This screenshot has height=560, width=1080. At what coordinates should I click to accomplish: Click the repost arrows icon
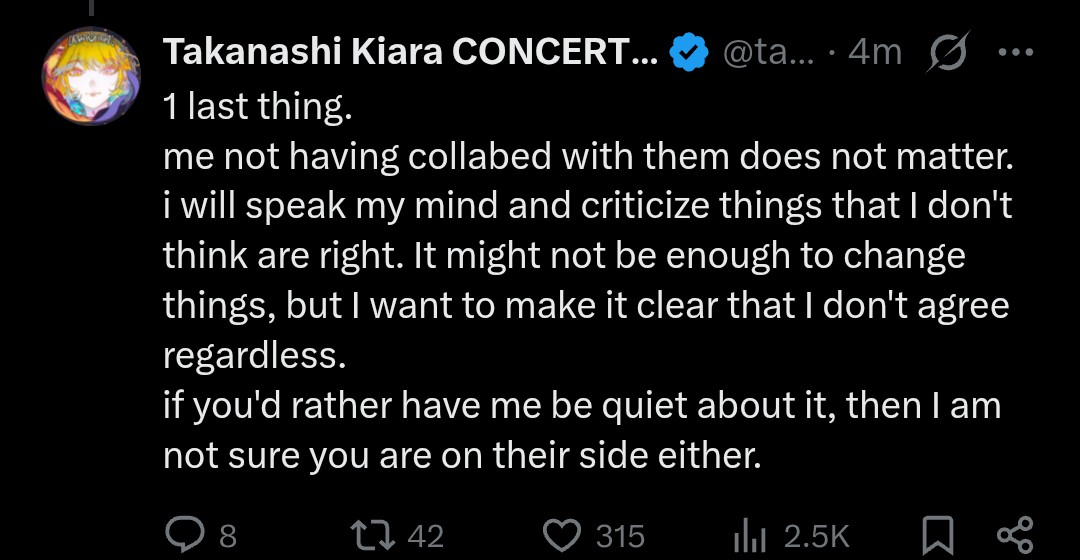(373, 535)
